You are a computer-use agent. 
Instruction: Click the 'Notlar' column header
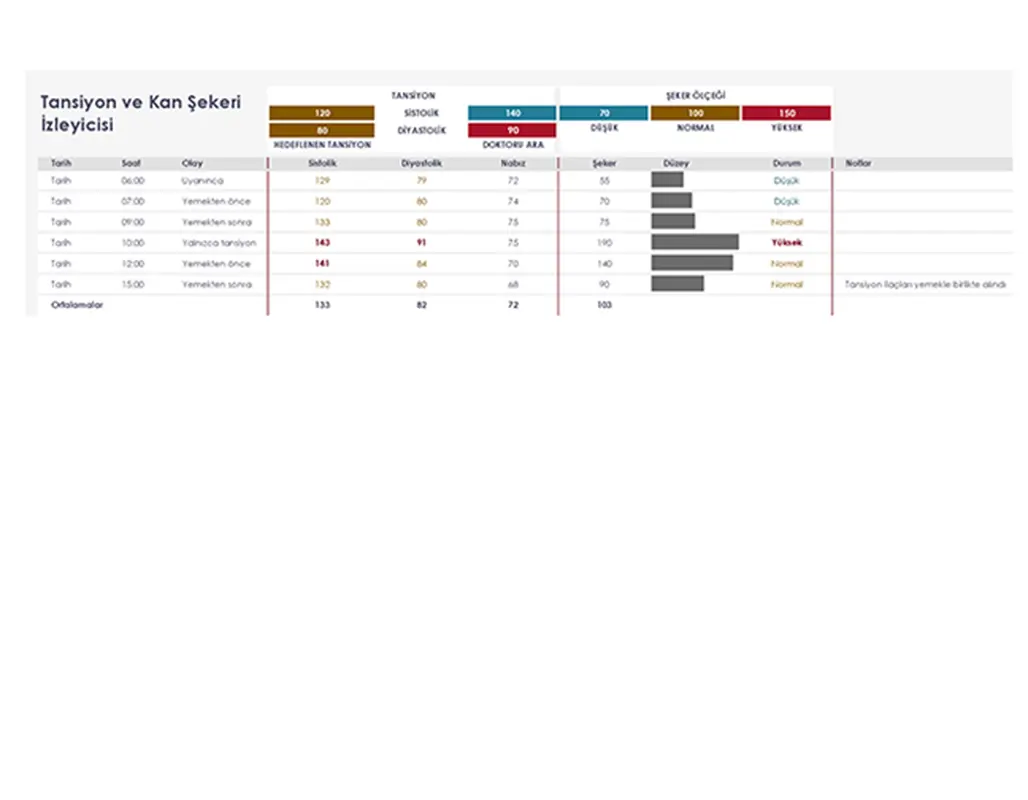tap(858, 163)
